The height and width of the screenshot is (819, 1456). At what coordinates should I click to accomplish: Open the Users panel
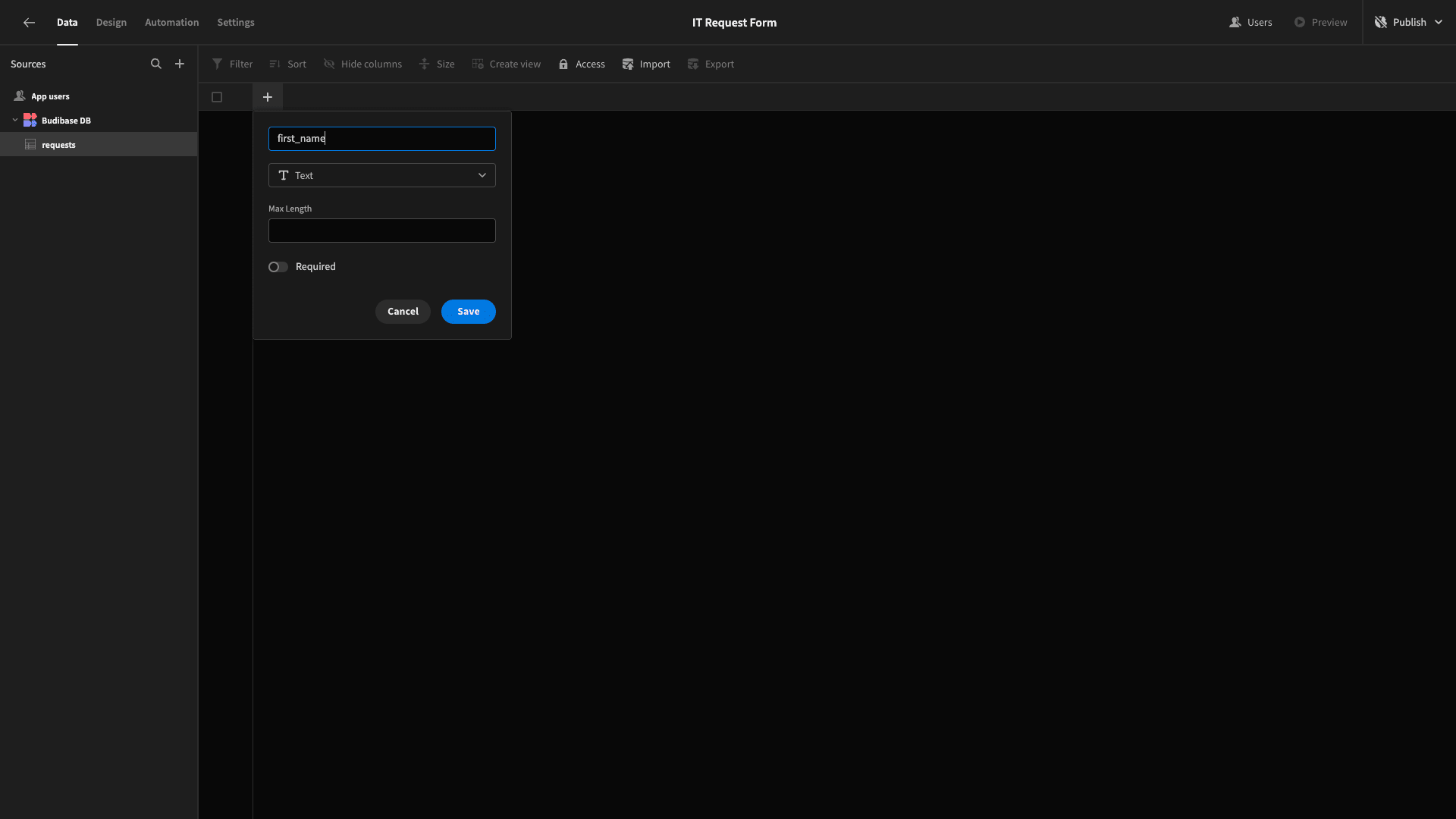pos(1251,23)
